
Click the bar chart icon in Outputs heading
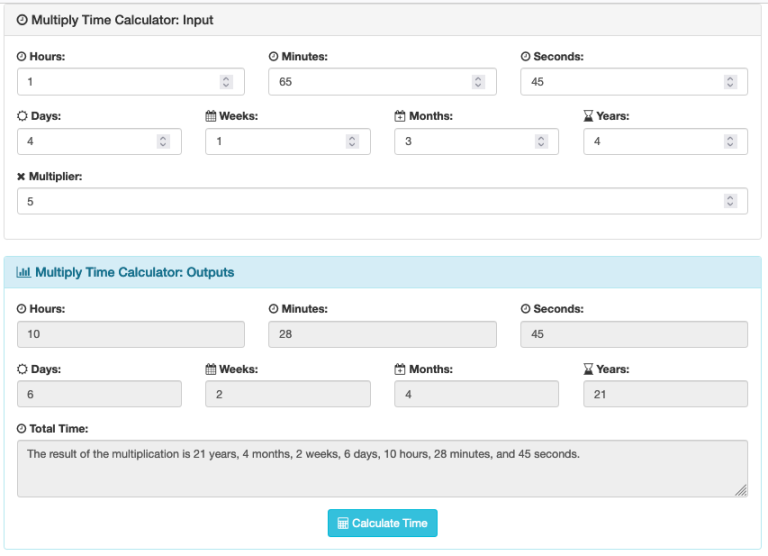(x=24, y=272)
